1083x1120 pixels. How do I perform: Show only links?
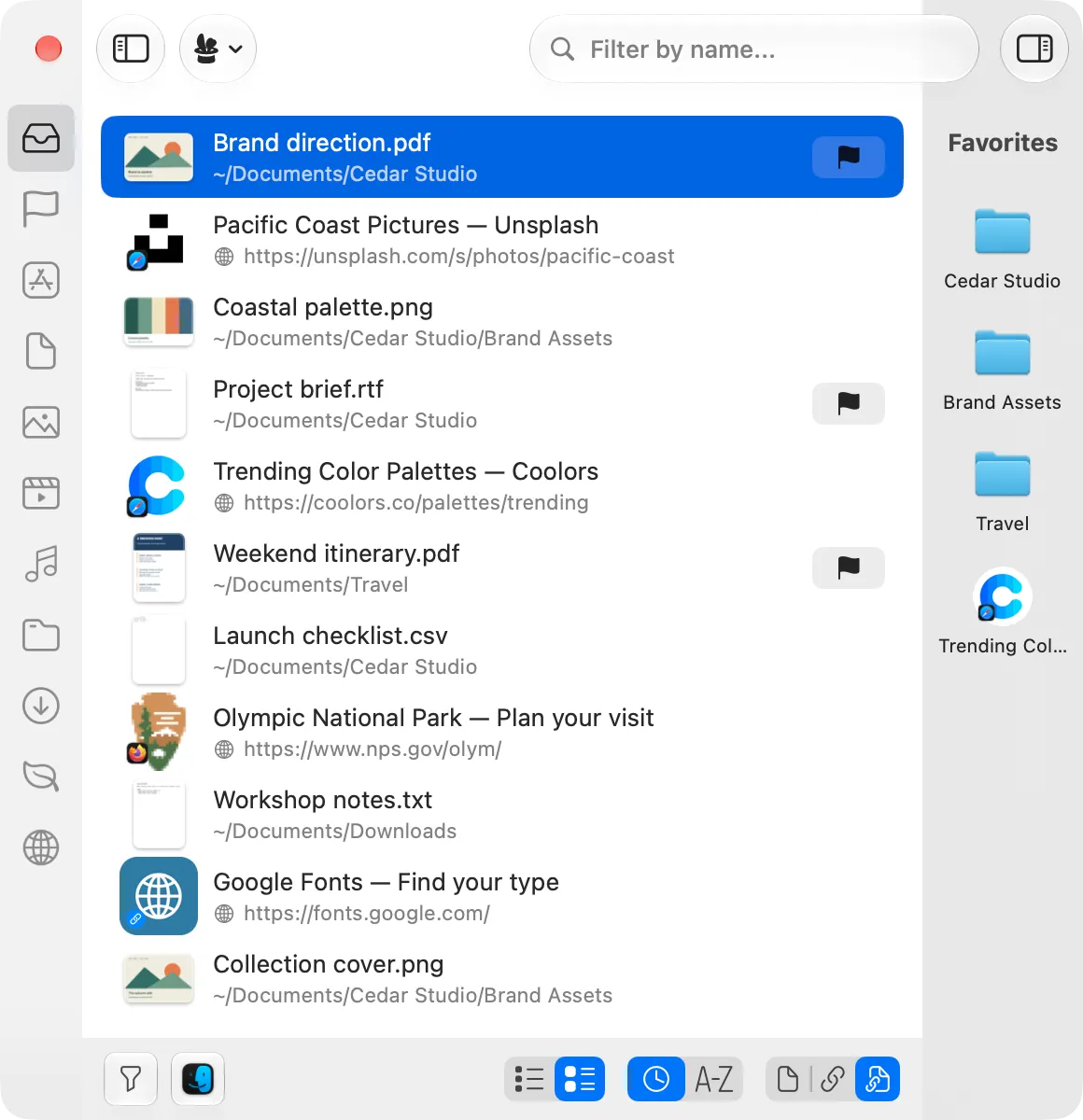pos(833,1079)
